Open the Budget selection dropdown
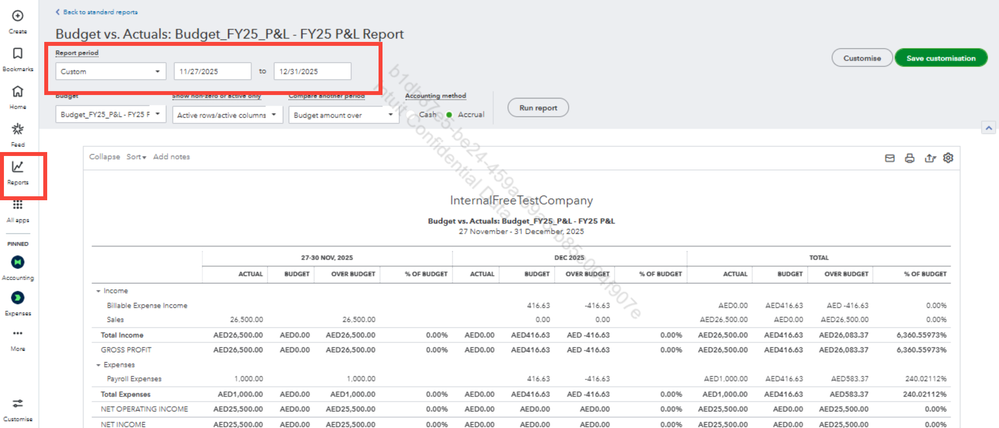The height and width of the screenshot is (428, 999). pyautogui.click(x=111, y=115)
